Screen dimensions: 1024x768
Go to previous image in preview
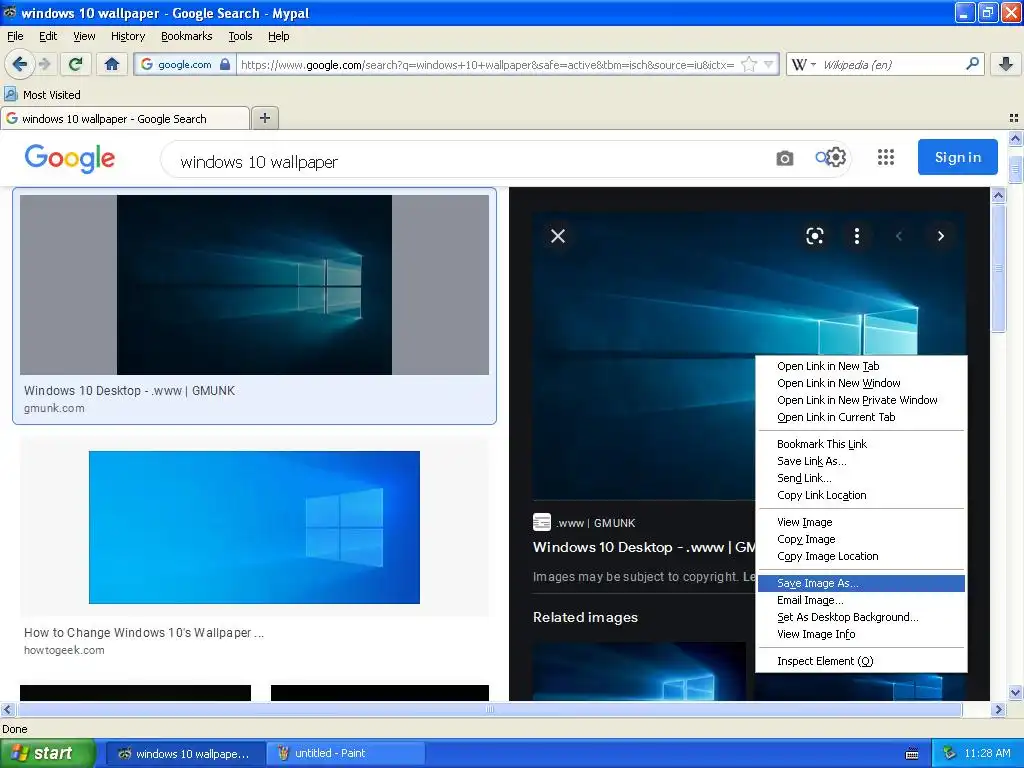tap(899, 236)
